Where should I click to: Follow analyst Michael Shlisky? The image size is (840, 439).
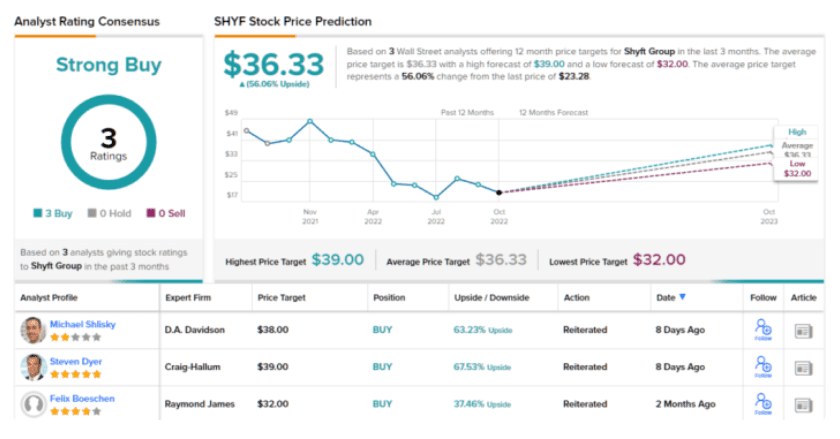[x=763, y=331]
